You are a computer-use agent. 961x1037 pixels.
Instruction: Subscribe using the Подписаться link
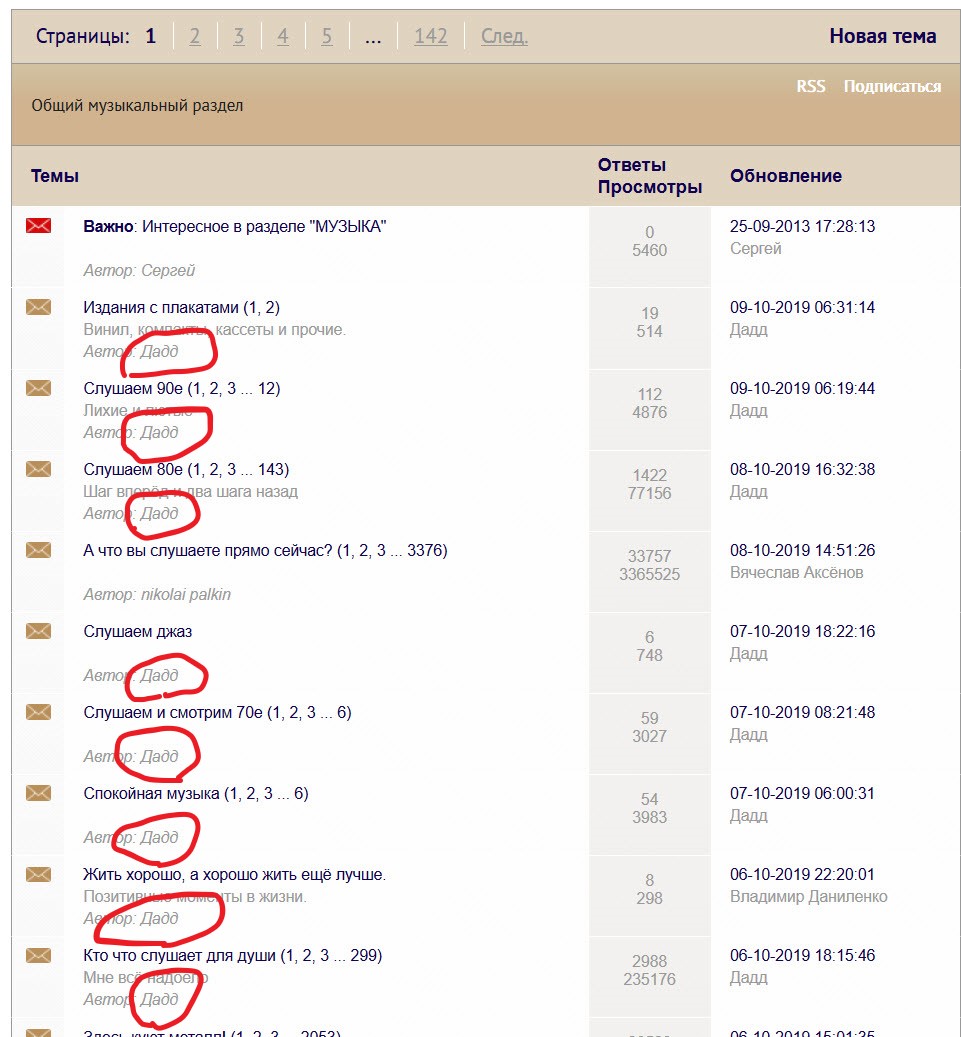pyautogui.click(x=892, y=86)
